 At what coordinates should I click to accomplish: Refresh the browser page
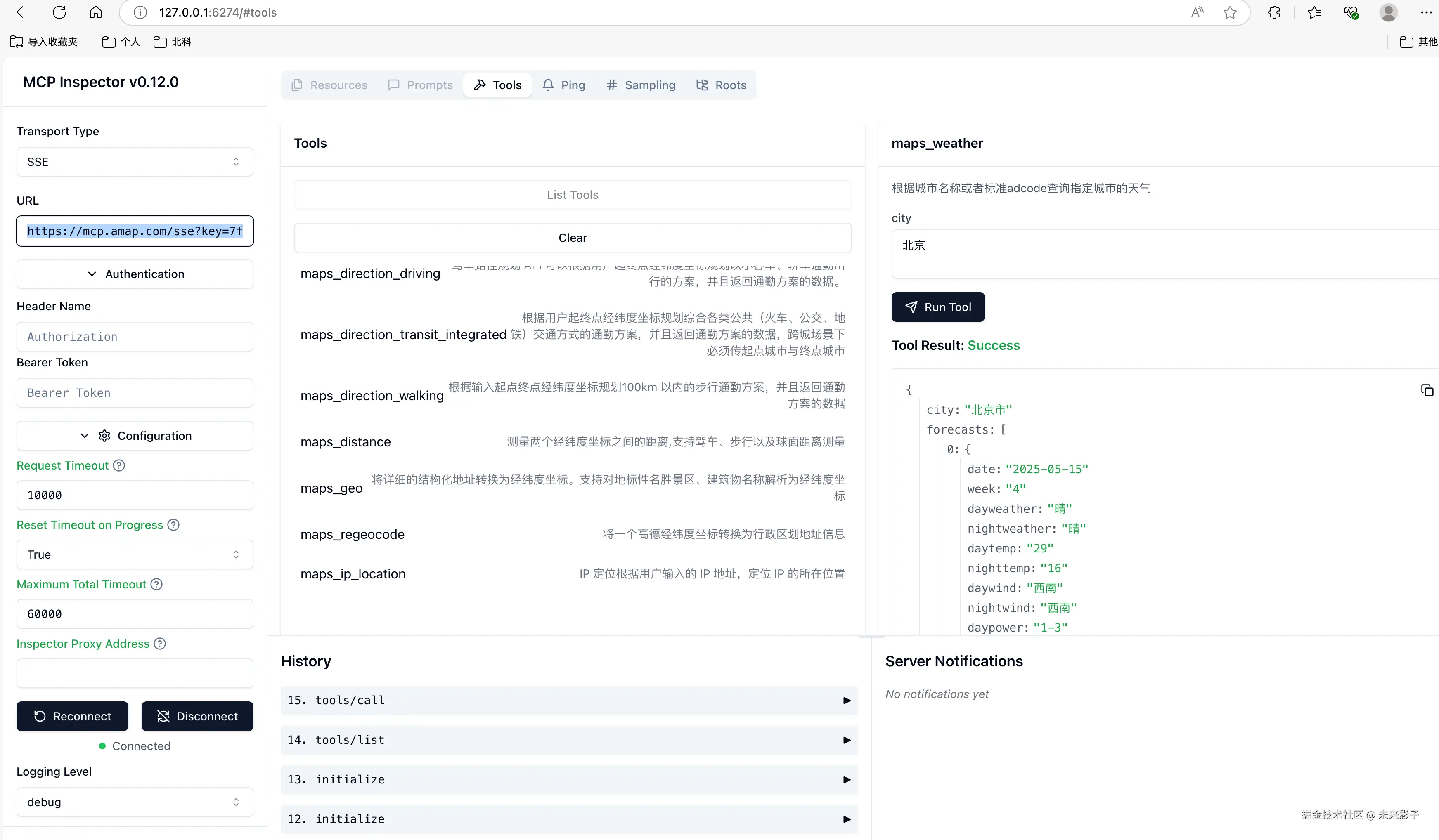pos(59,12)
